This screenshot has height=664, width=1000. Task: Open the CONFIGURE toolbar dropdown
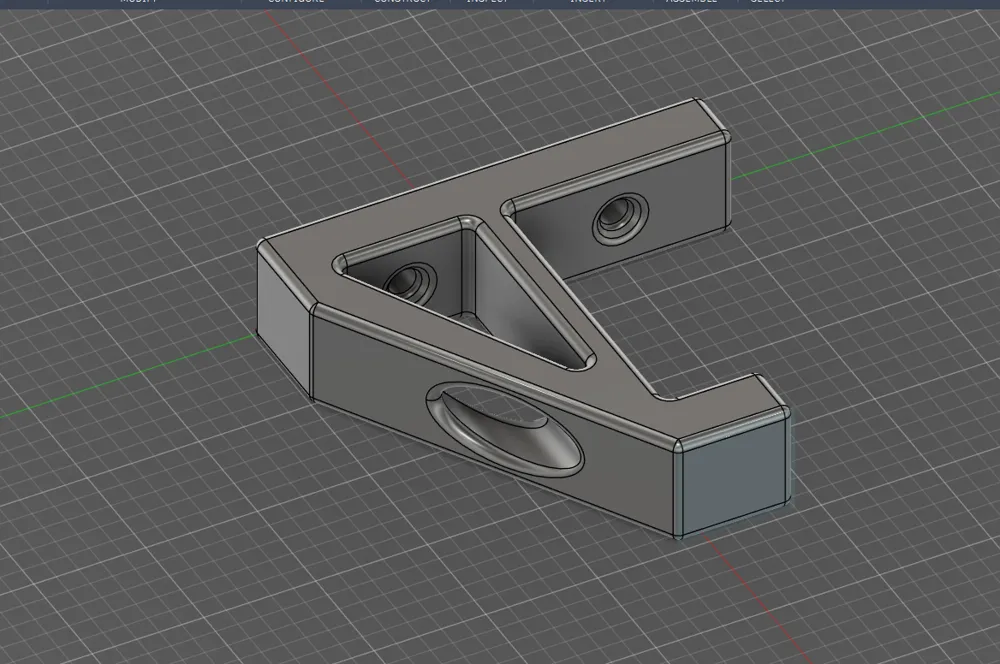coord(296,2)
